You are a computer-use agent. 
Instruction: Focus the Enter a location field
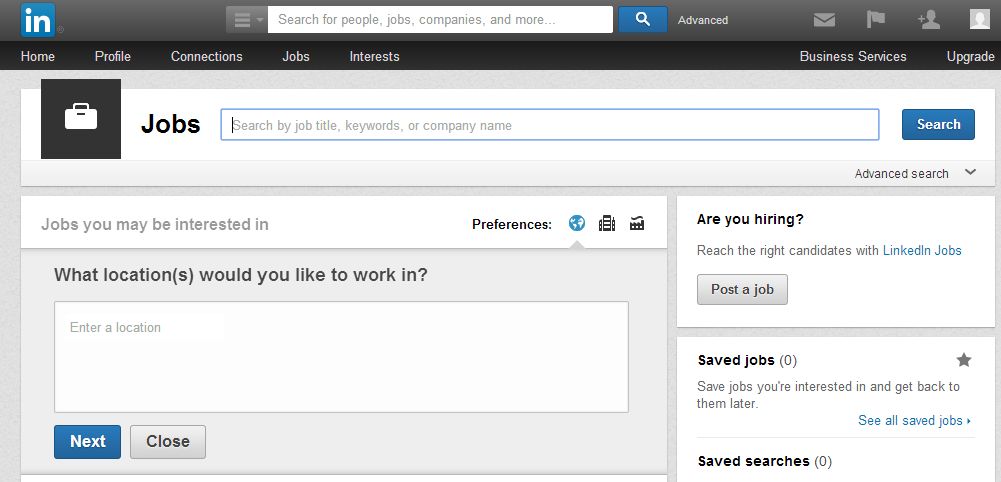(x=341, y=356)
